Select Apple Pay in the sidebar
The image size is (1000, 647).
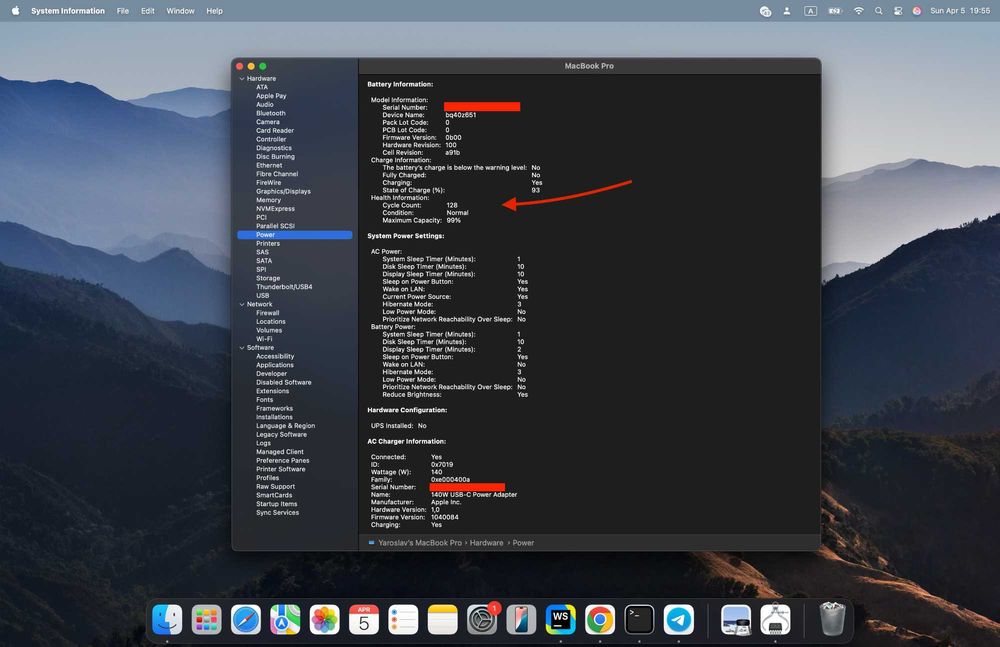click(x=271, y=96)
